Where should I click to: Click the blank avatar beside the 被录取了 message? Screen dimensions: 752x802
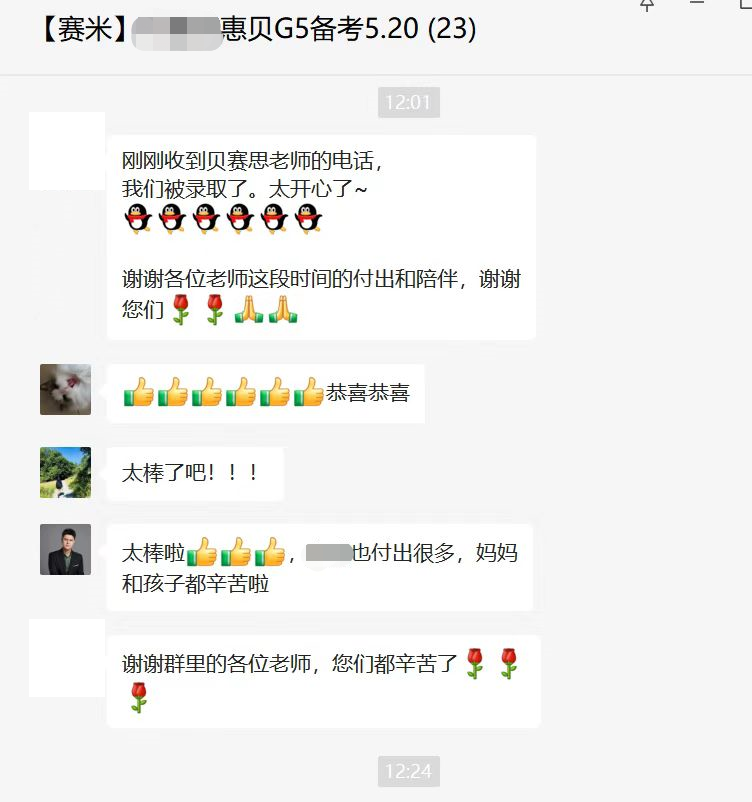(x=67, y=151)
